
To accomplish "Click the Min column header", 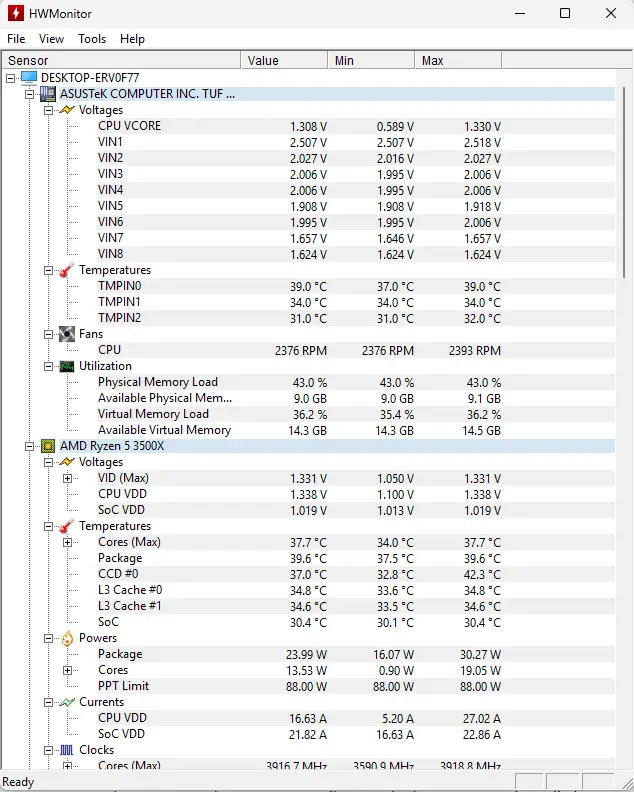I will pos(371,61).
